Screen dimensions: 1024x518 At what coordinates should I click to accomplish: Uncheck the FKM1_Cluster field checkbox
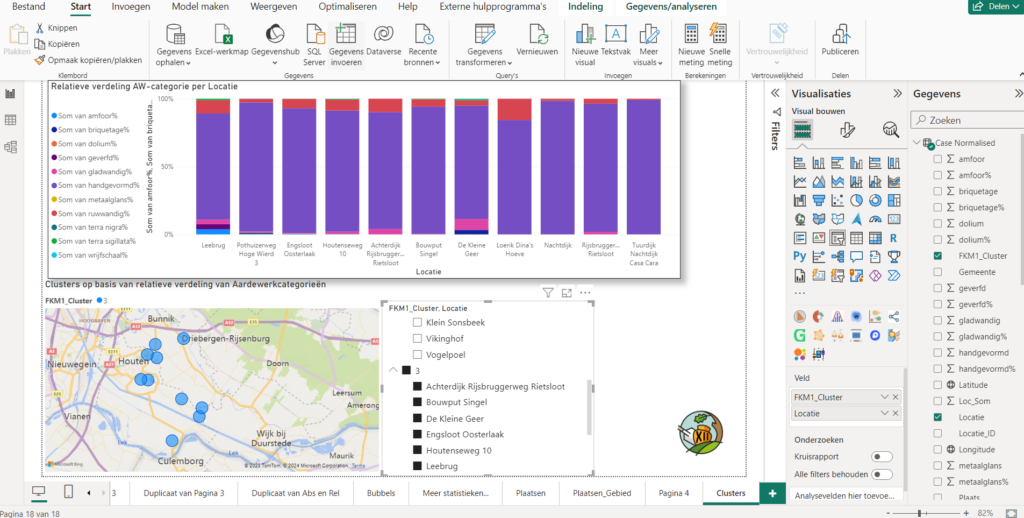(937, 256)
